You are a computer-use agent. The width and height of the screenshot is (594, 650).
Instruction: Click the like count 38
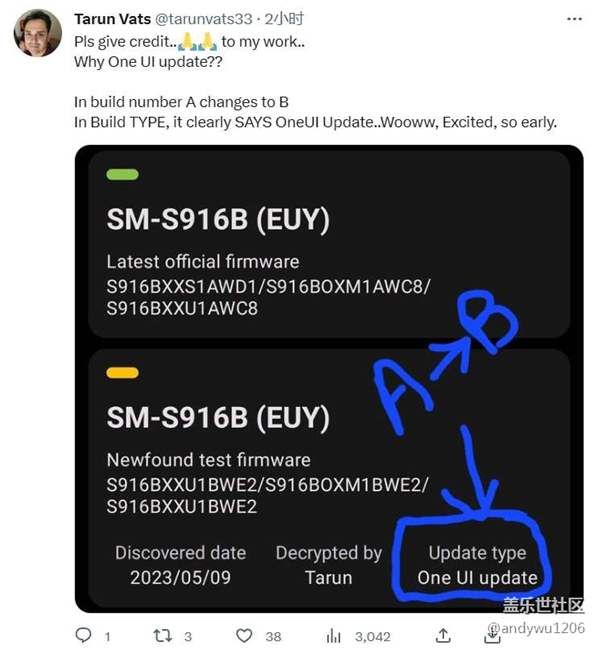coord(273,636)
